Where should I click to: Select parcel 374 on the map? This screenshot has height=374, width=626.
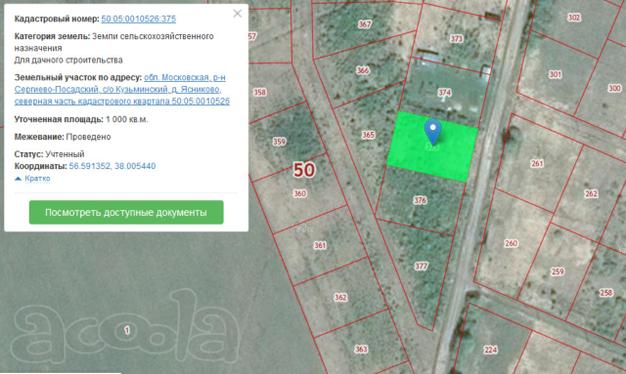pos(445,93)
